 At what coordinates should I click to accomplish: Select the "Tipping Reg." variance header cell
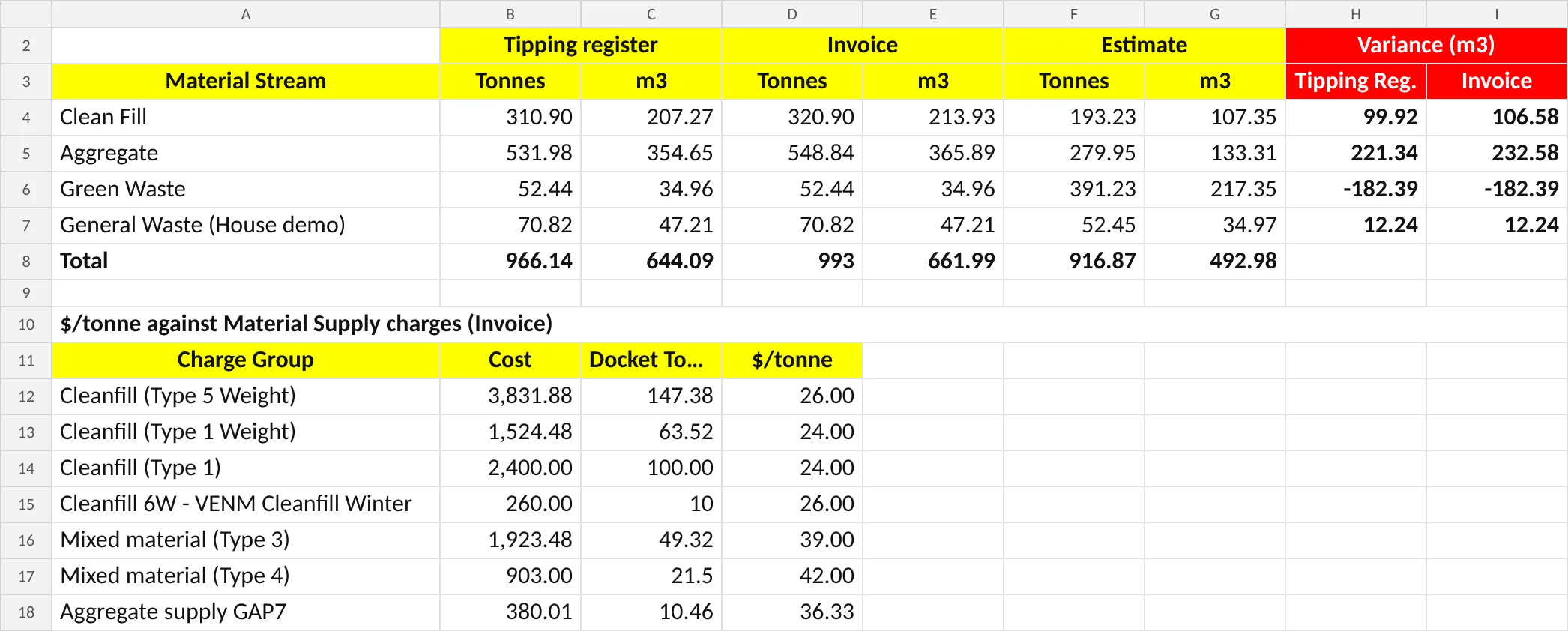(x=1355, y=81)
